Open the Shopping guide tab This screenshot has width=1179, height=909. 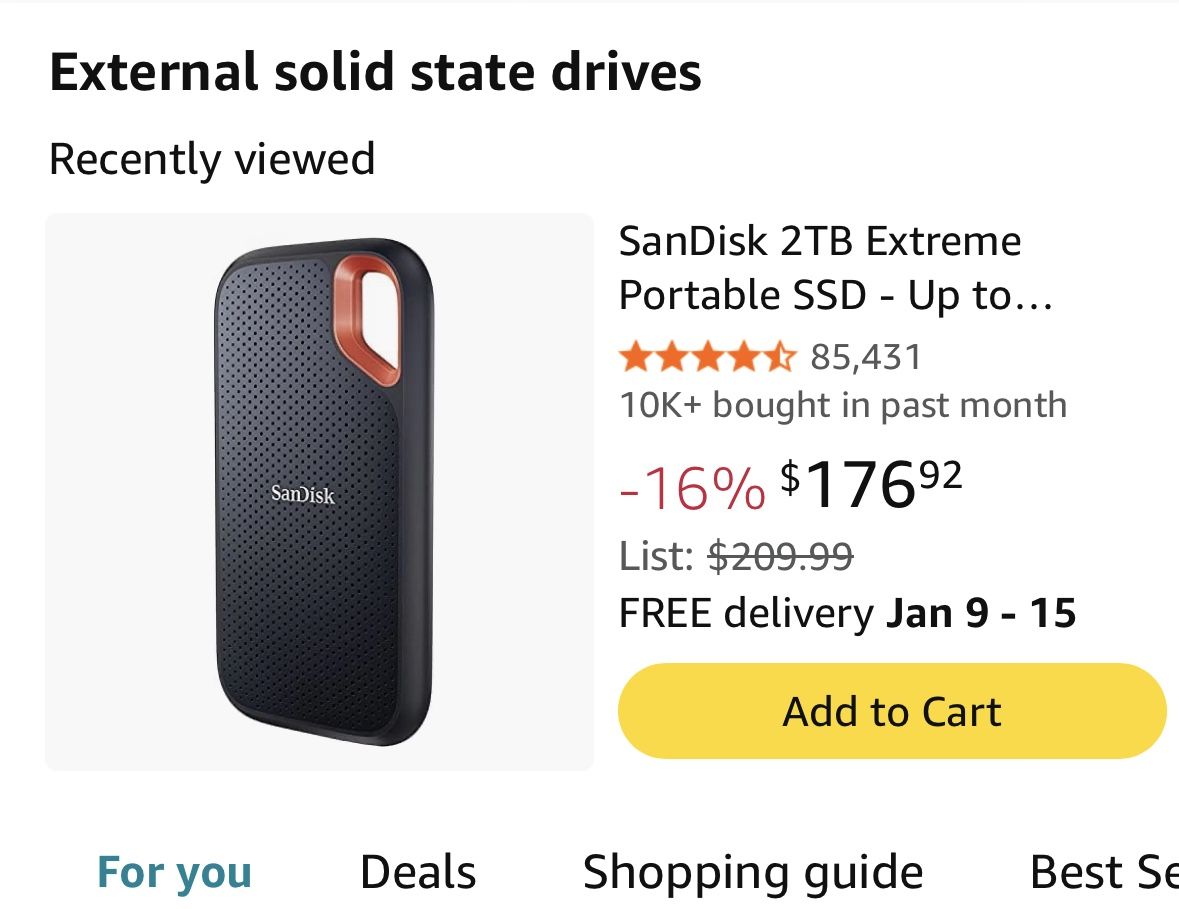click(754, 870)
